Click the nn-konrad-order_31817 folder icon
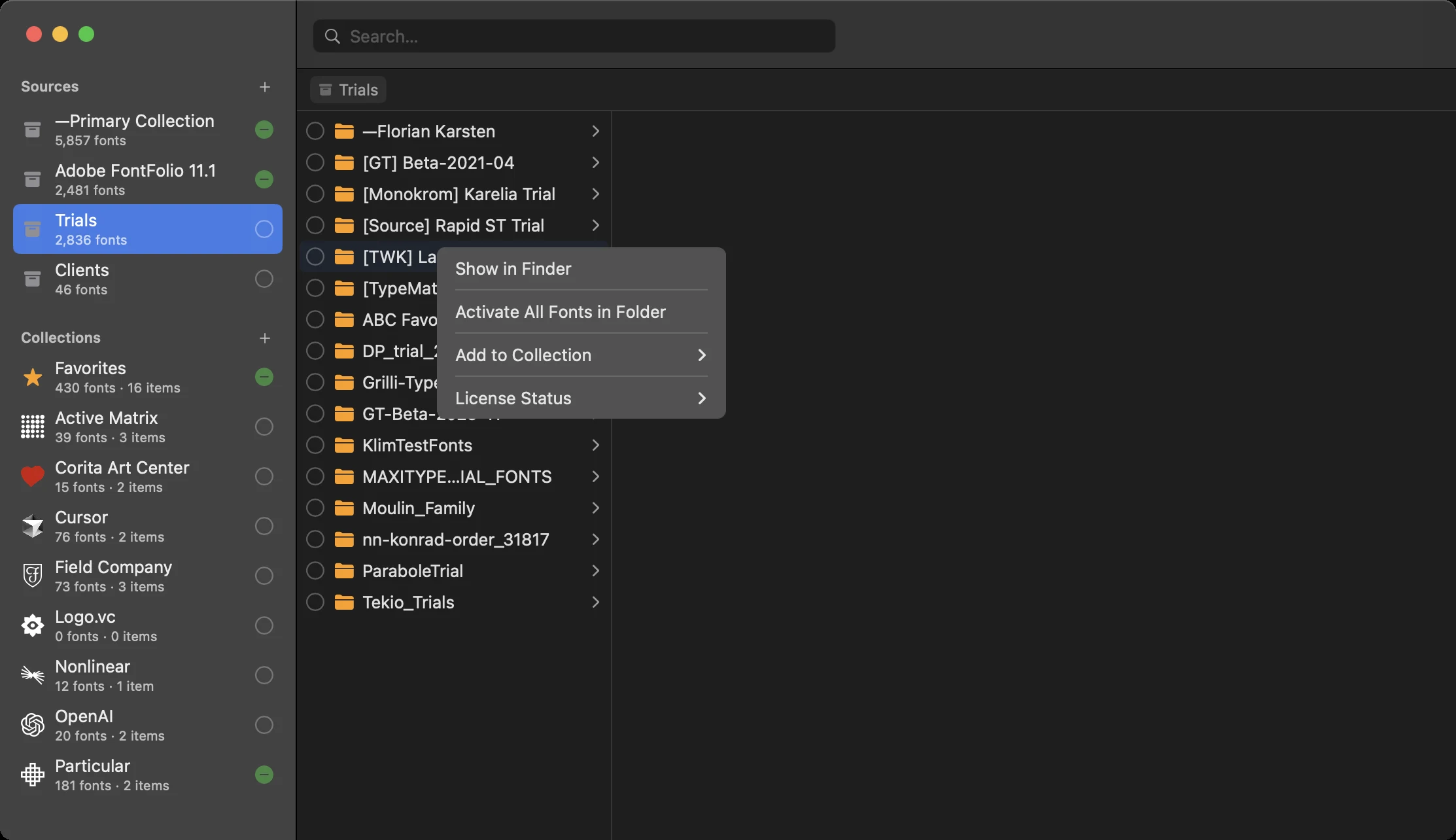This screenshot has width=1456, height=840. [x=344, y=540]
